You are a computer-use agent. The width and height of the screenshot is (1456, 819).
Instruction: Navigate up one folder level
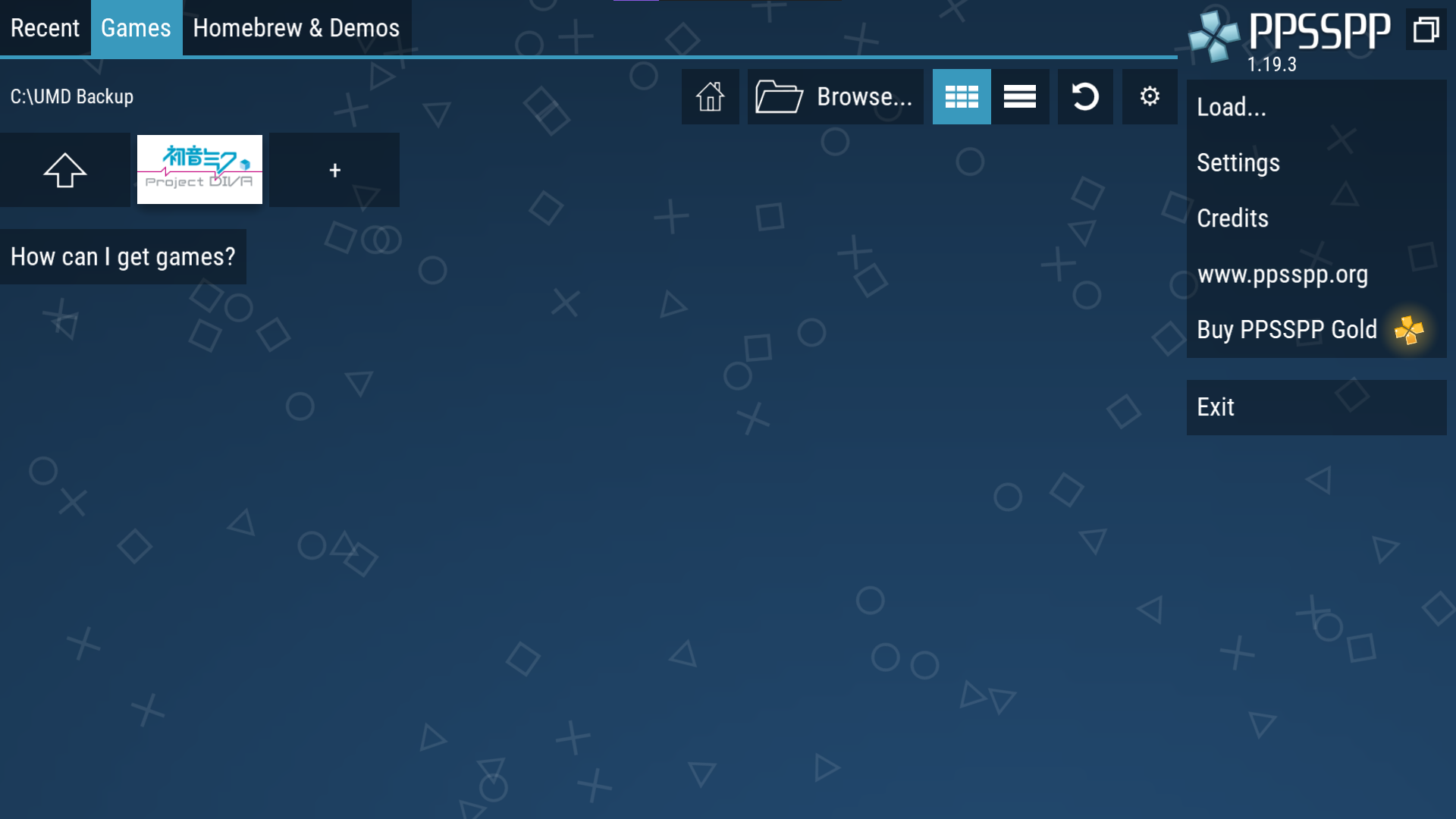(x=65, y=170)
